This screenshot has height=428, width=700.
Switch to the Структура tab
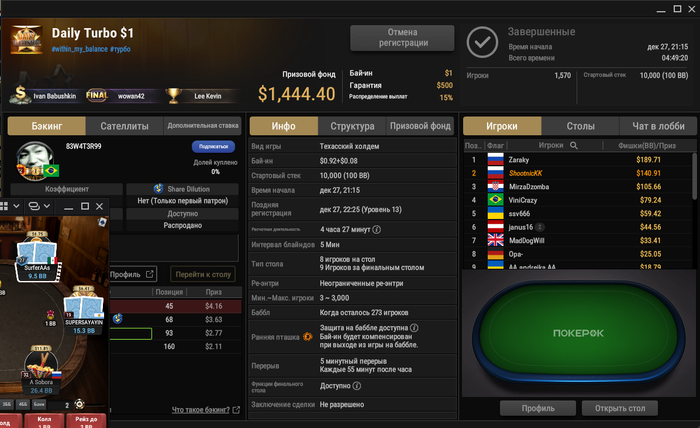(352, 126)
